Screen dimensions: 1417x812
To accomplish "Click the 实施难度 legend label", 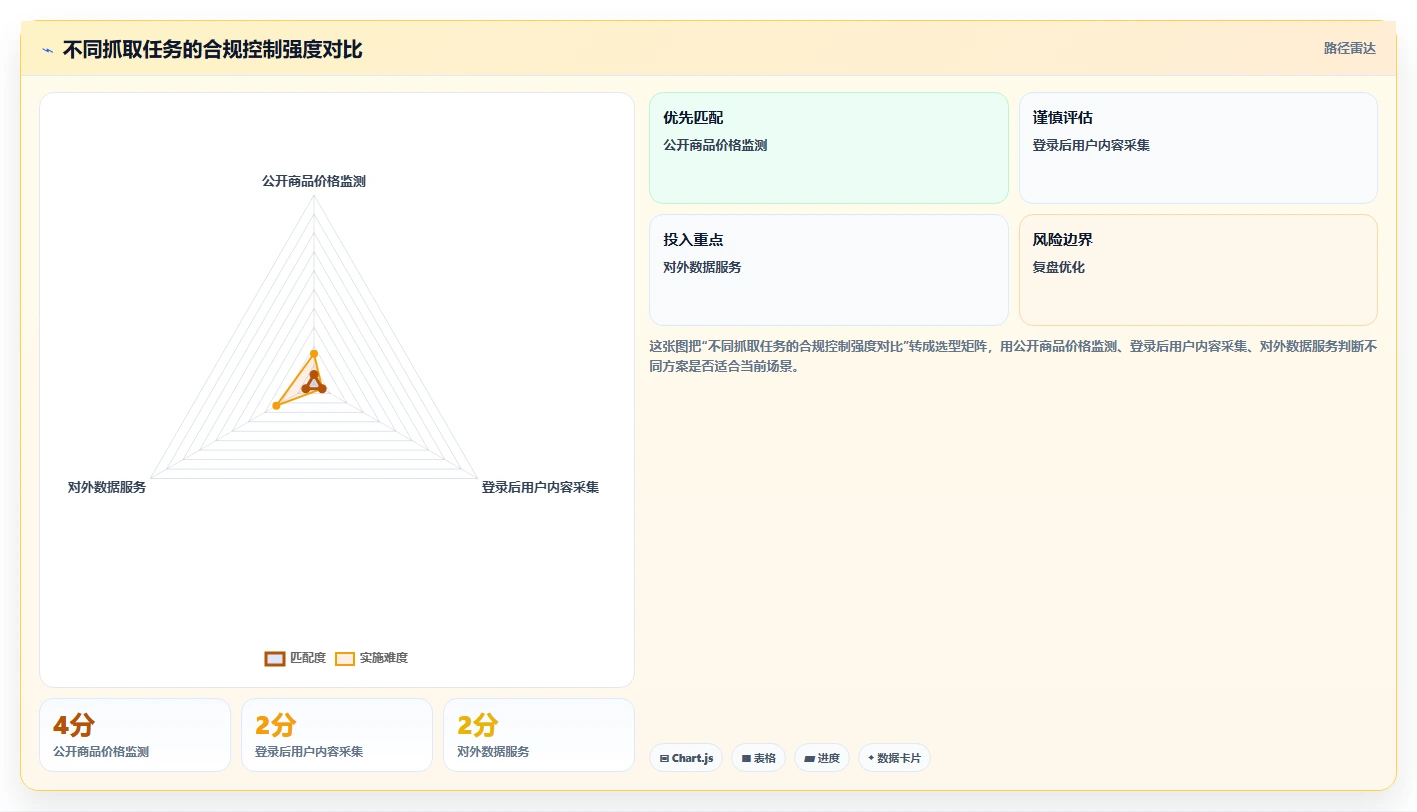I will pyautogui.click(x=384, y=658).
